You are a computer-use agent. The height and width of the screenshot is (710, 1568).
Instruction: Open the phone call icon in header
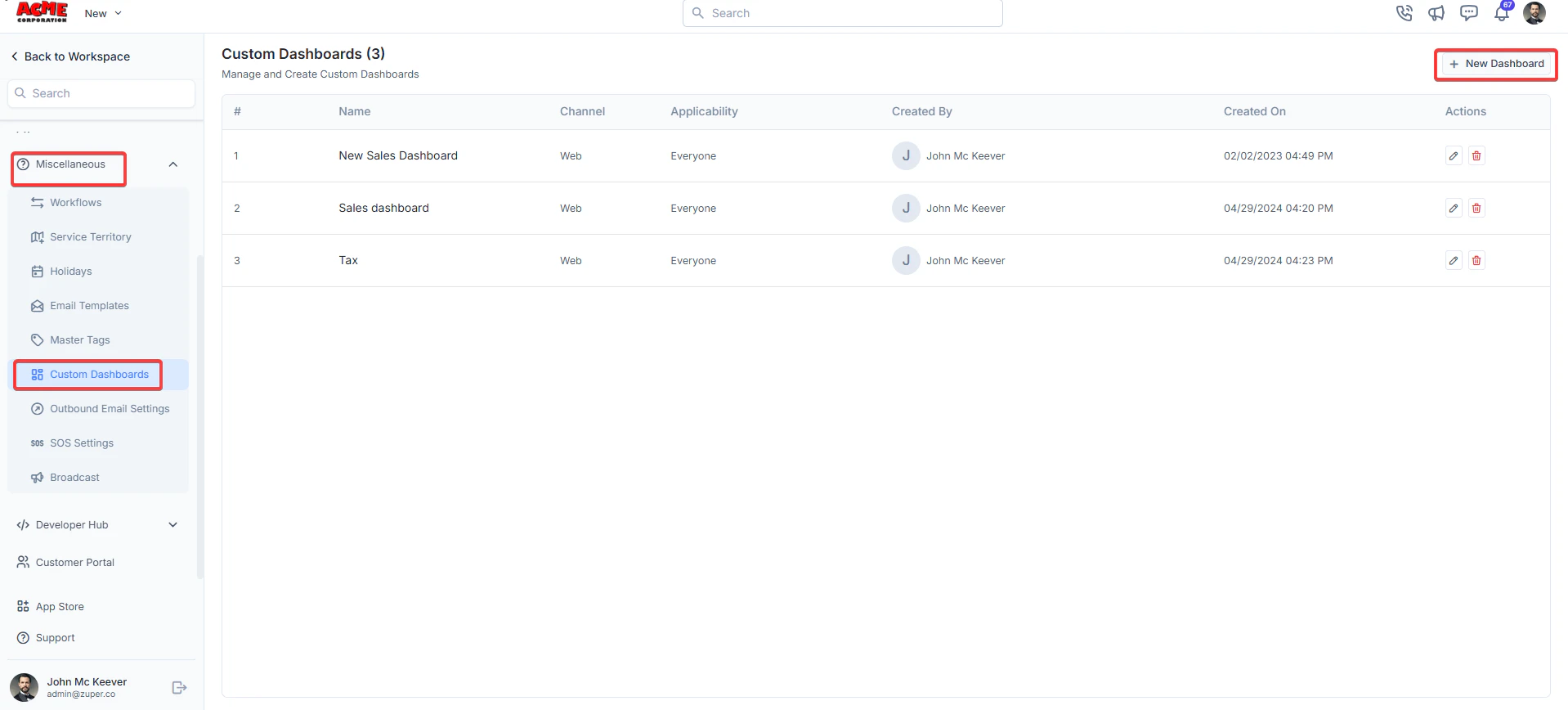coord(1404,13)
